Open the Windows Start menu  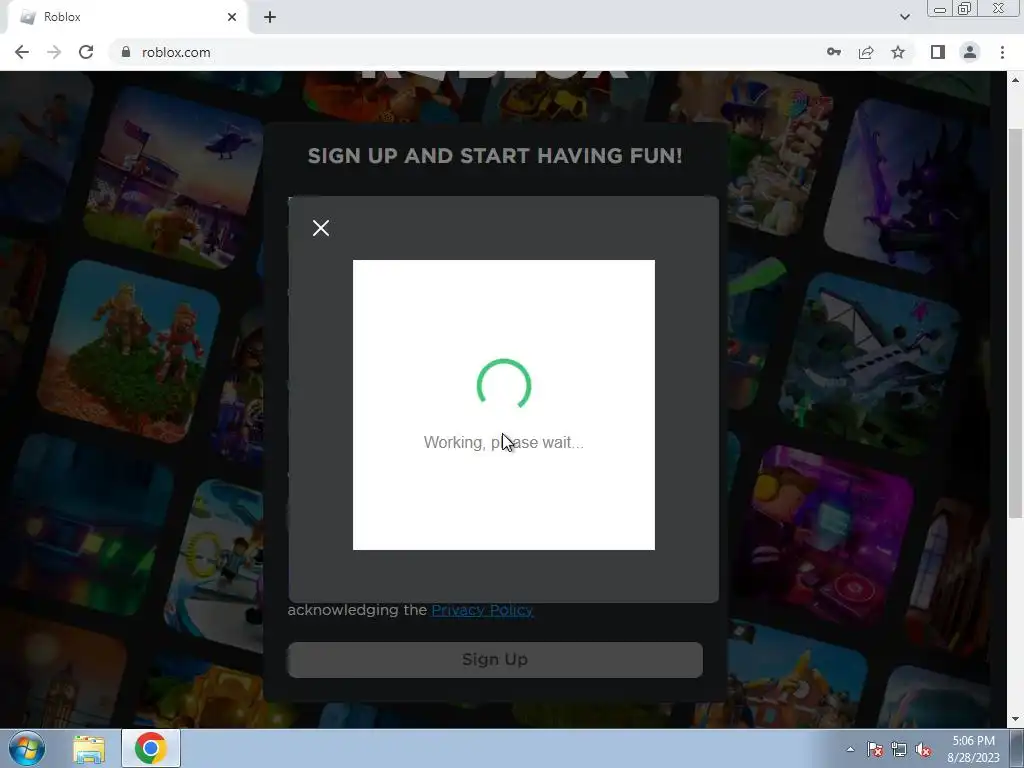(27, 748)
